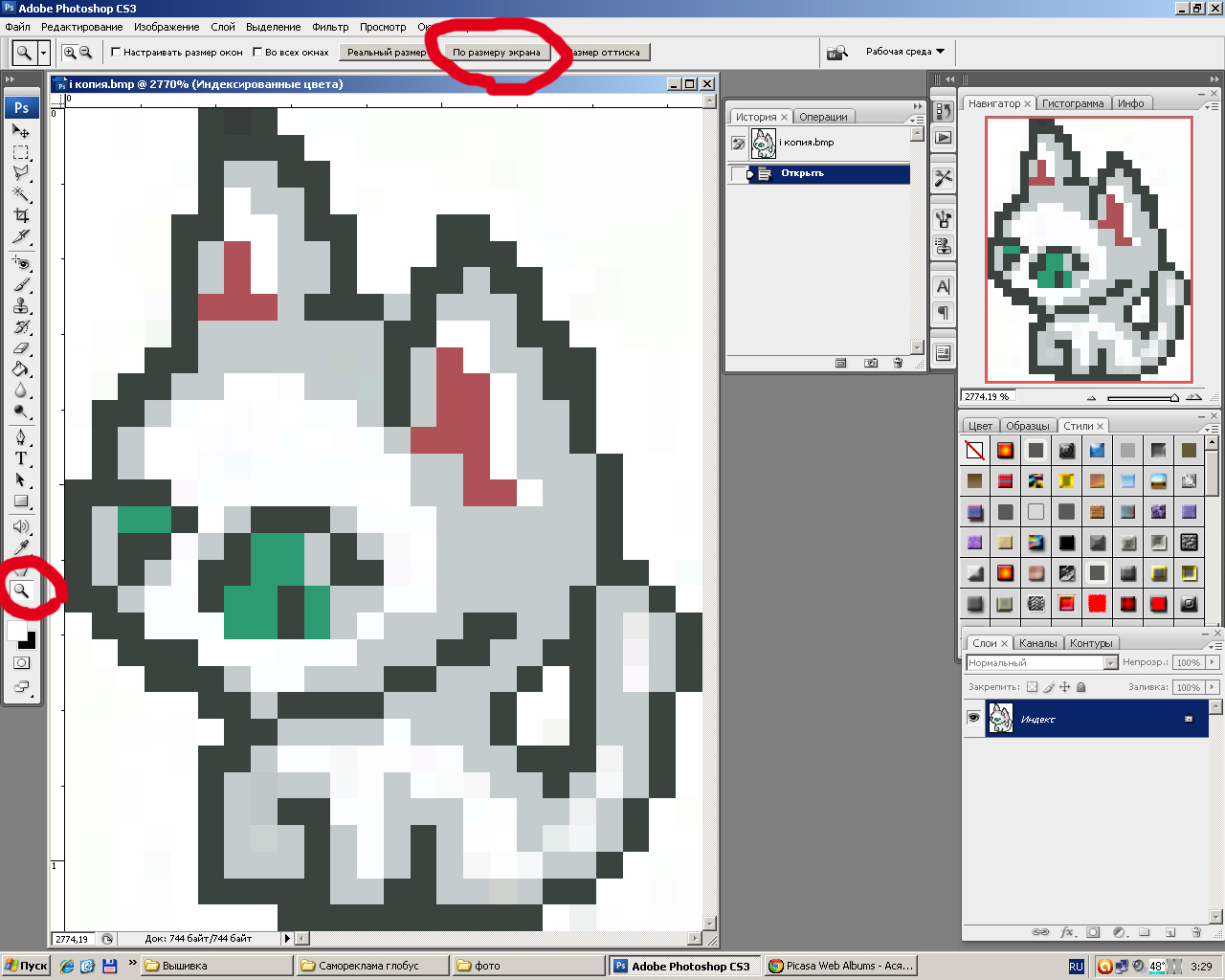This screenshot has height=980, width=1225.
Task: Select the Rectangle shape tool
Action: (21, 501)
